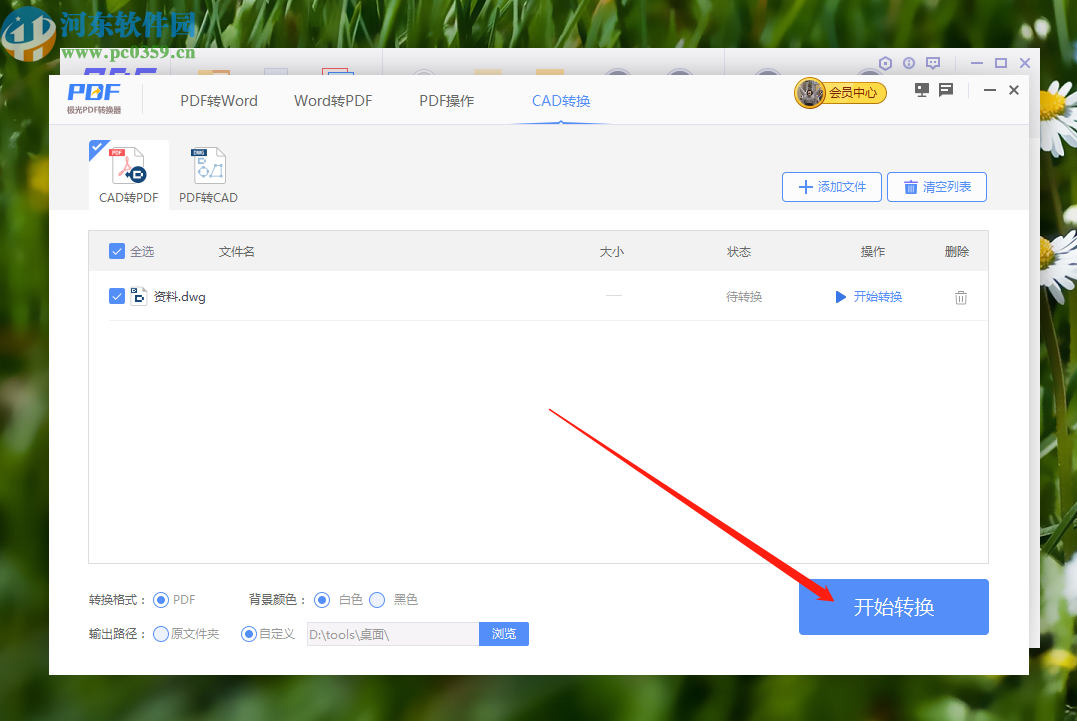This screenshot has height=721, width=1077.
Task: Toggle the 全选 select-all checkbox
Action: tap(117, 251)
